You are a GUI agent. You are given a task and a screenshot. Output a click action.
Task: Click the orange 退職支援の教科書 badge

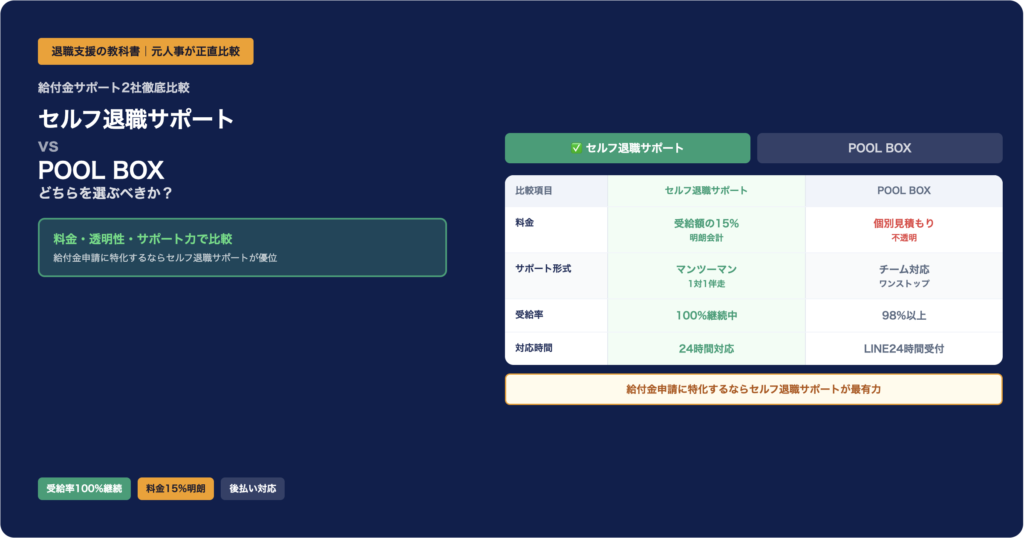pos(145,51)
